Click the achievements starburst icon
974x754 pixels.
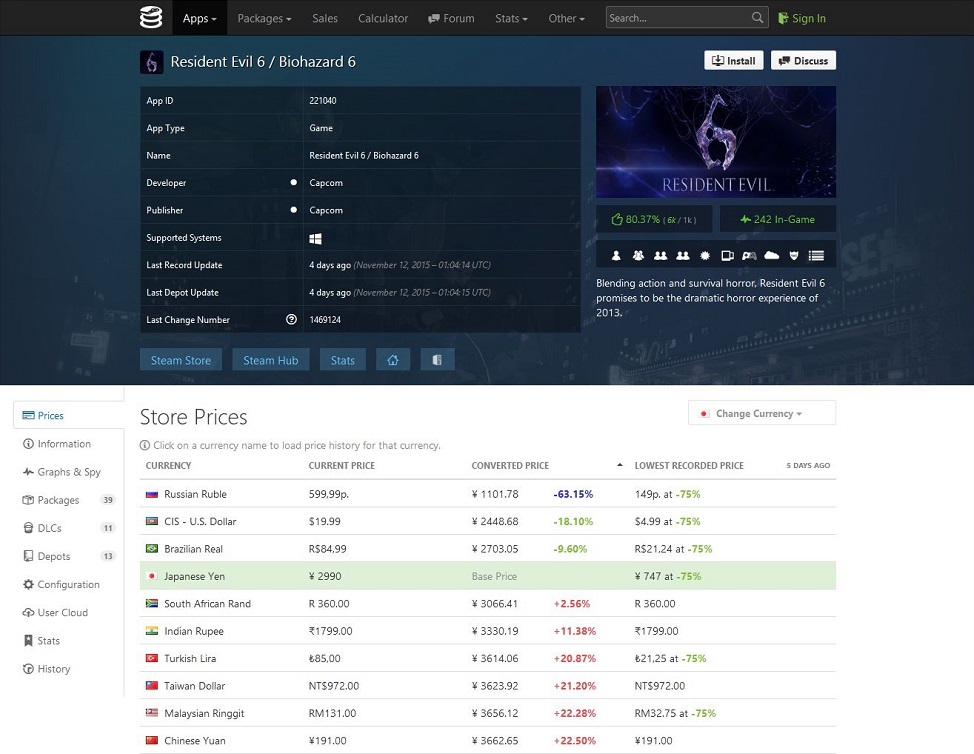pyautogui.click(x=705, y=256)
